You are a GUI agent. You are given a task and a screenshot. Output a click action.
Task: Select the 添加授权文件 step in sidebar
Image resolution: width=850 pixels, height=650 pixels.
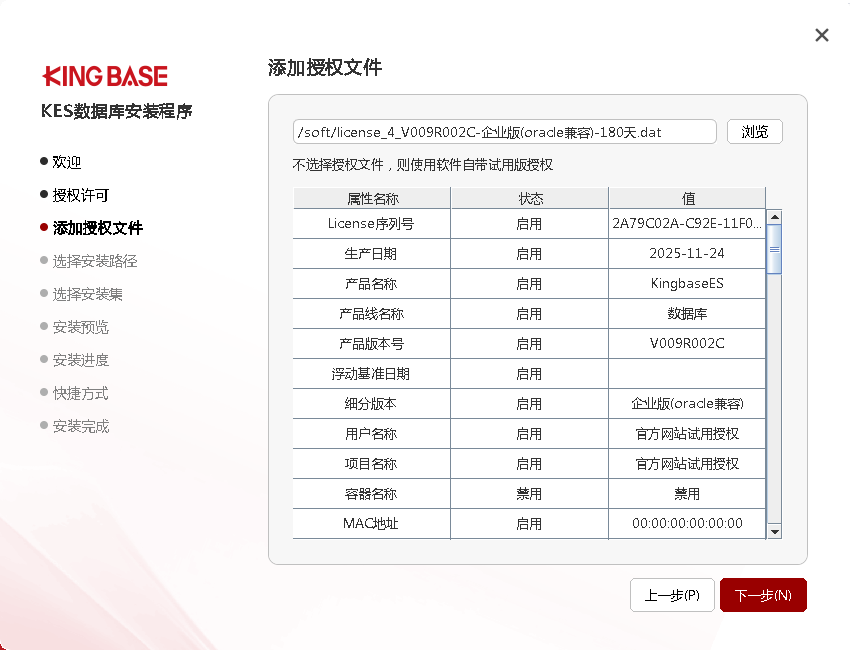coord(97,228)
